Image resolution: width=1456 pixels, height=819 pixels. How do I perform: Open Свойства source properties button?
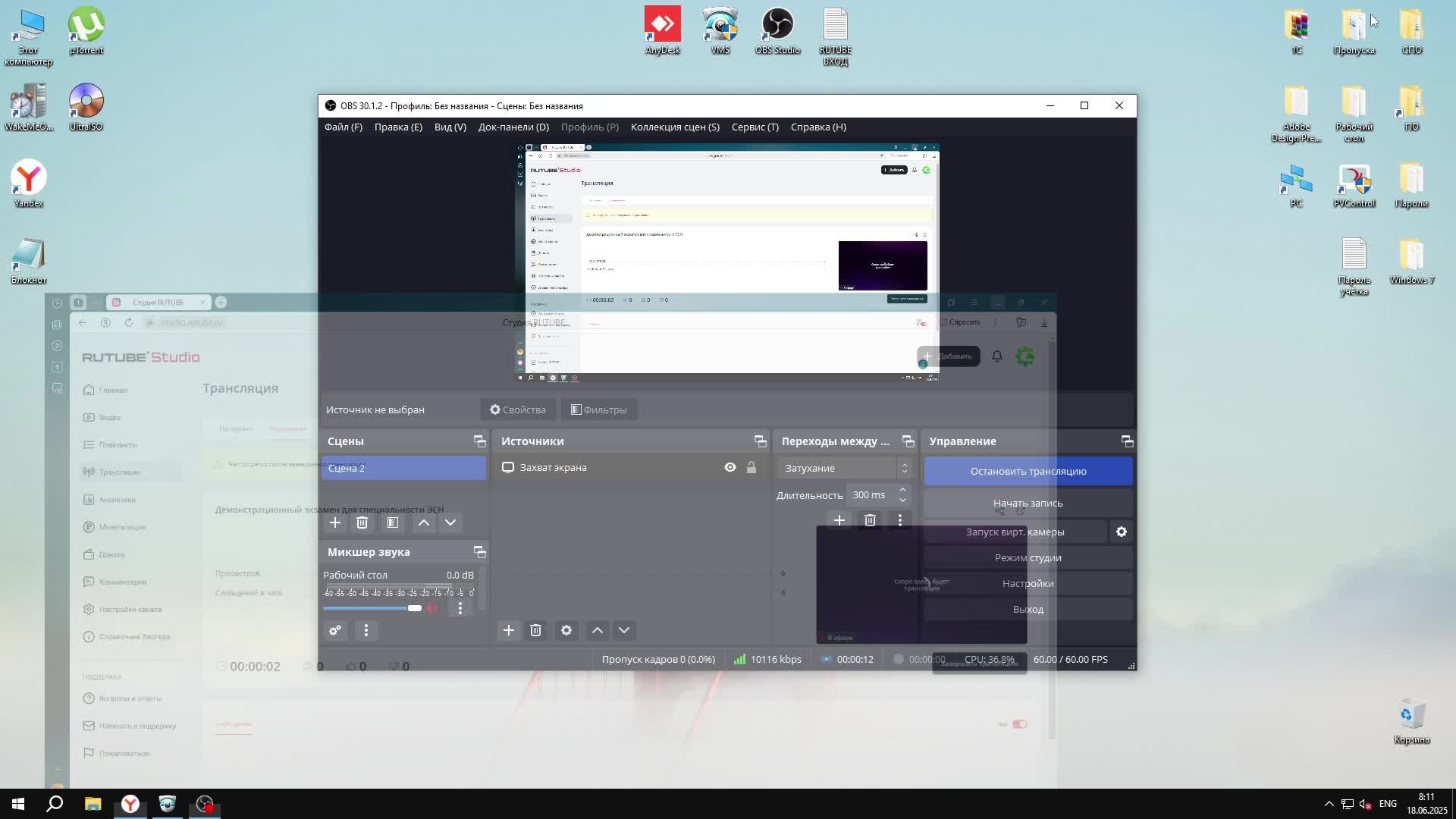tap(518, 409)
